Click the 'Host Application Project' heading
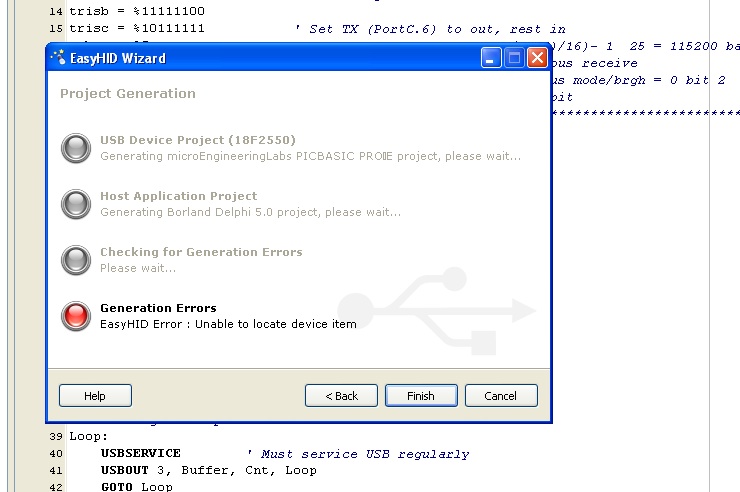This screenshot has width=740, height=492. [x=178, y=196]
